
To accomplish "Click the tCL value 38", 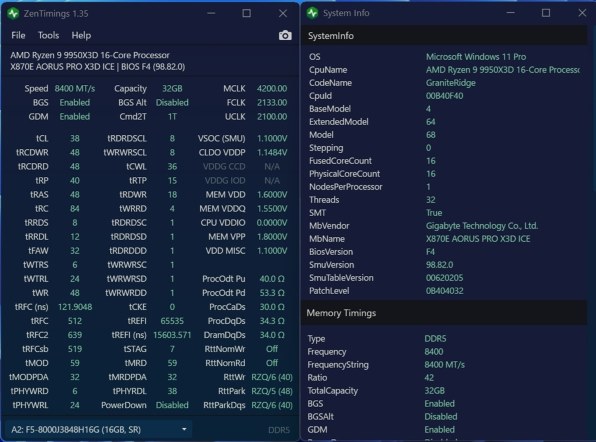I will [x=75, y=138].
